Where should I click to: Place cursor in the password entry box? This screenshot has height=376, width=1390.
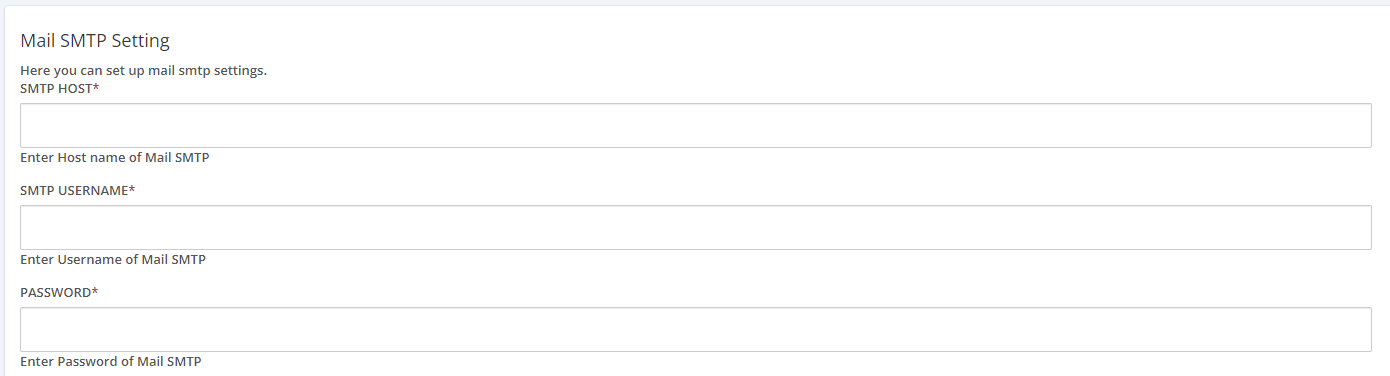695,330
